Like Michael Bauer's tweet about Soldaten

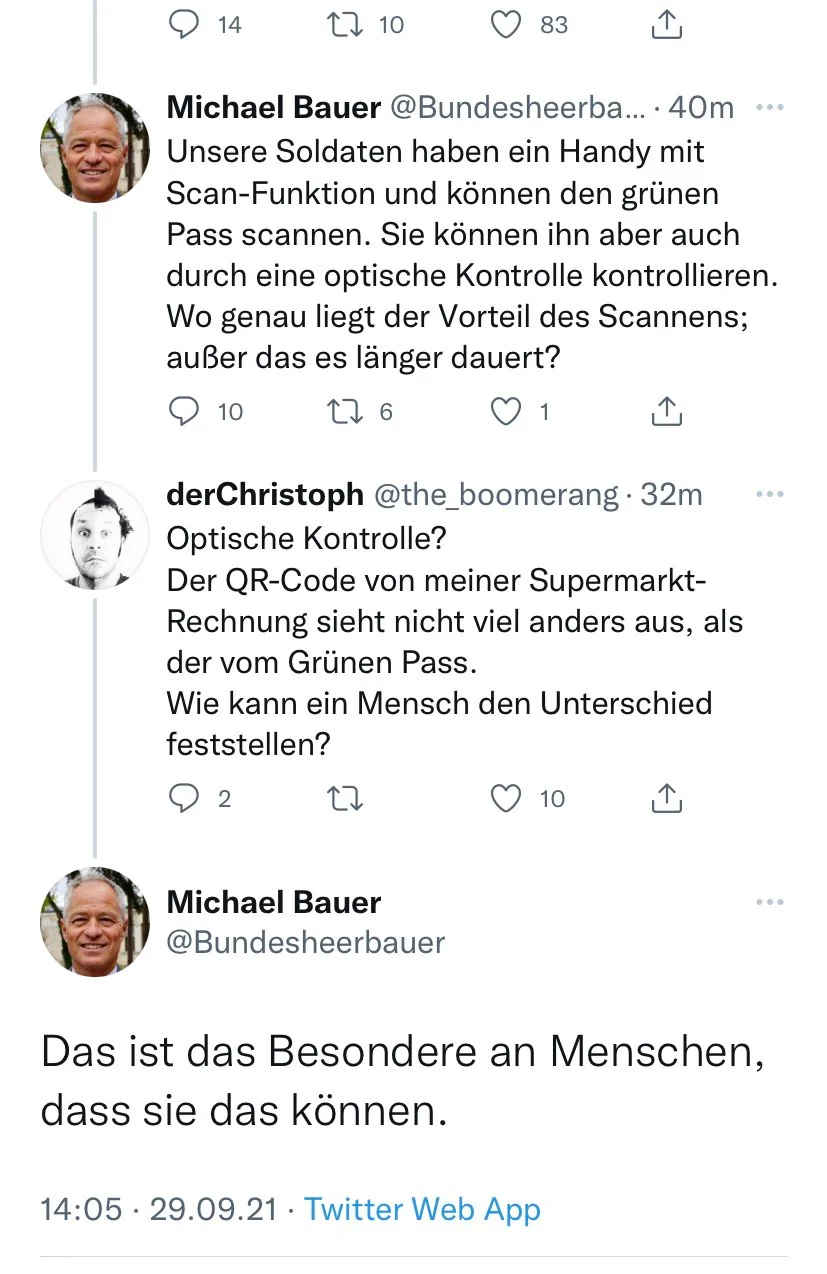[508, 411]
